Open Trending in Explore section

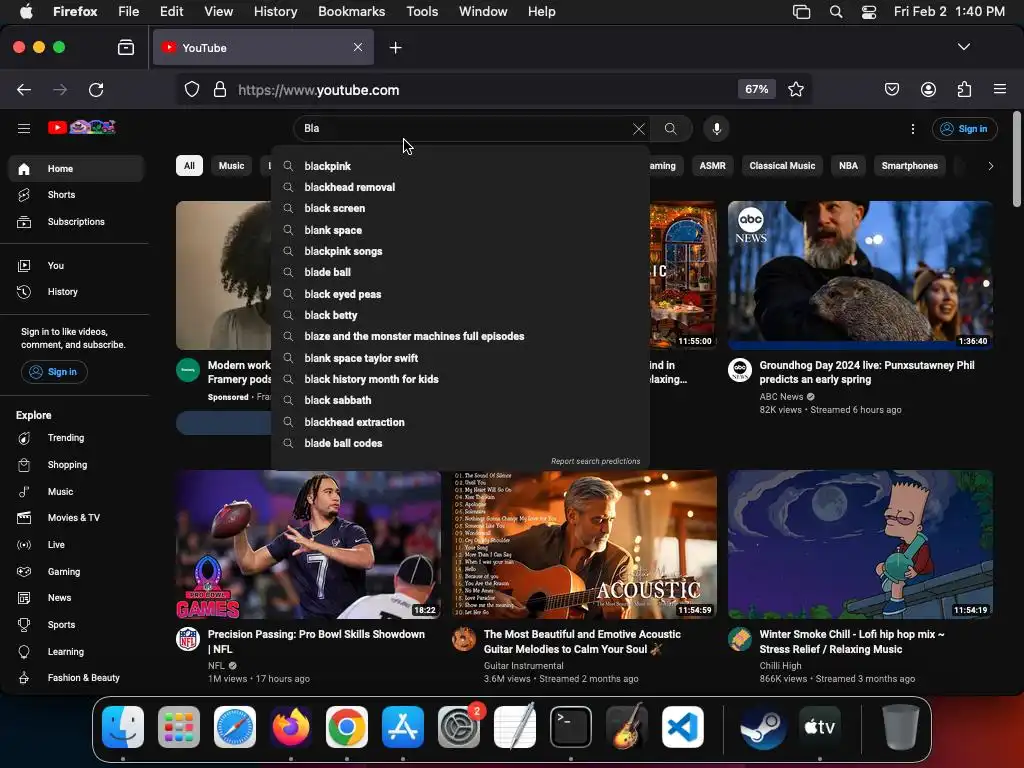tap(76, 438)
